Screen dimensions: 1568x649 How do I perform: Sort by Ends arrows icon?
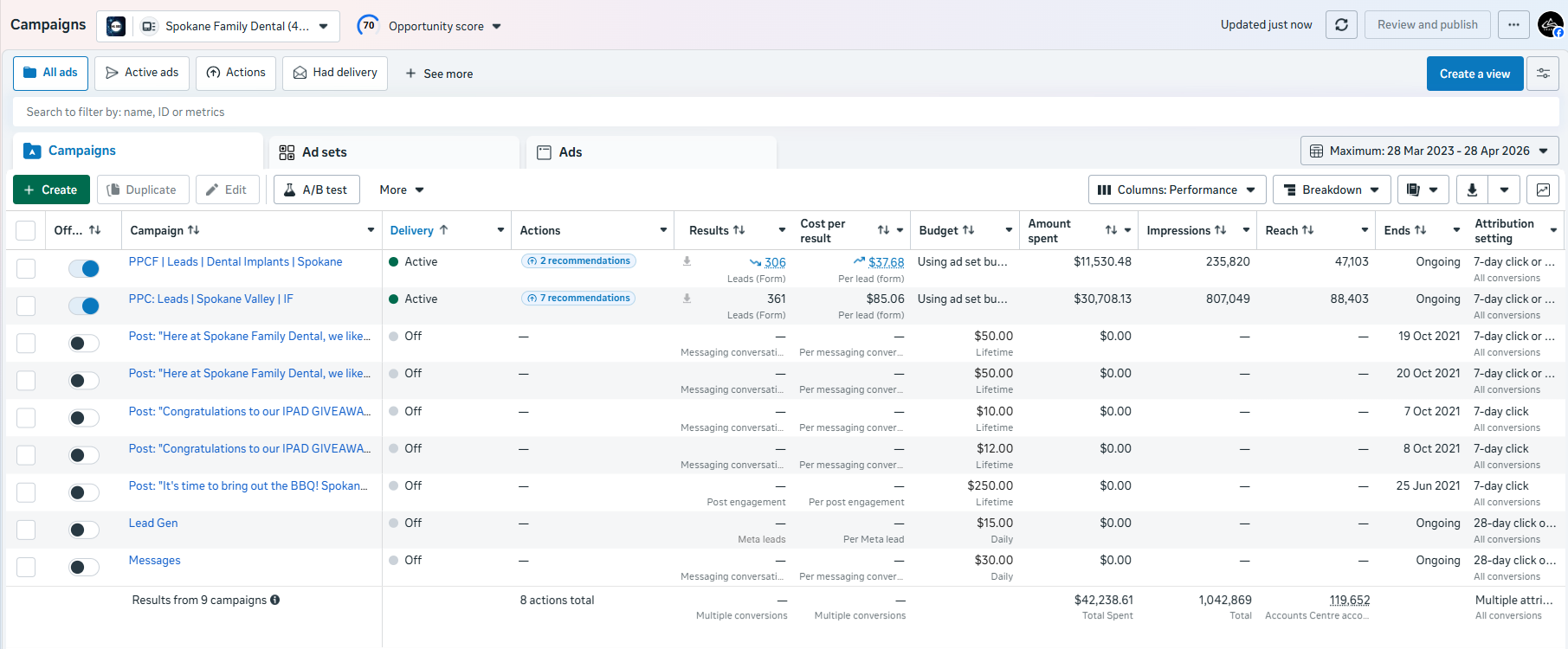coord(1421,230)
